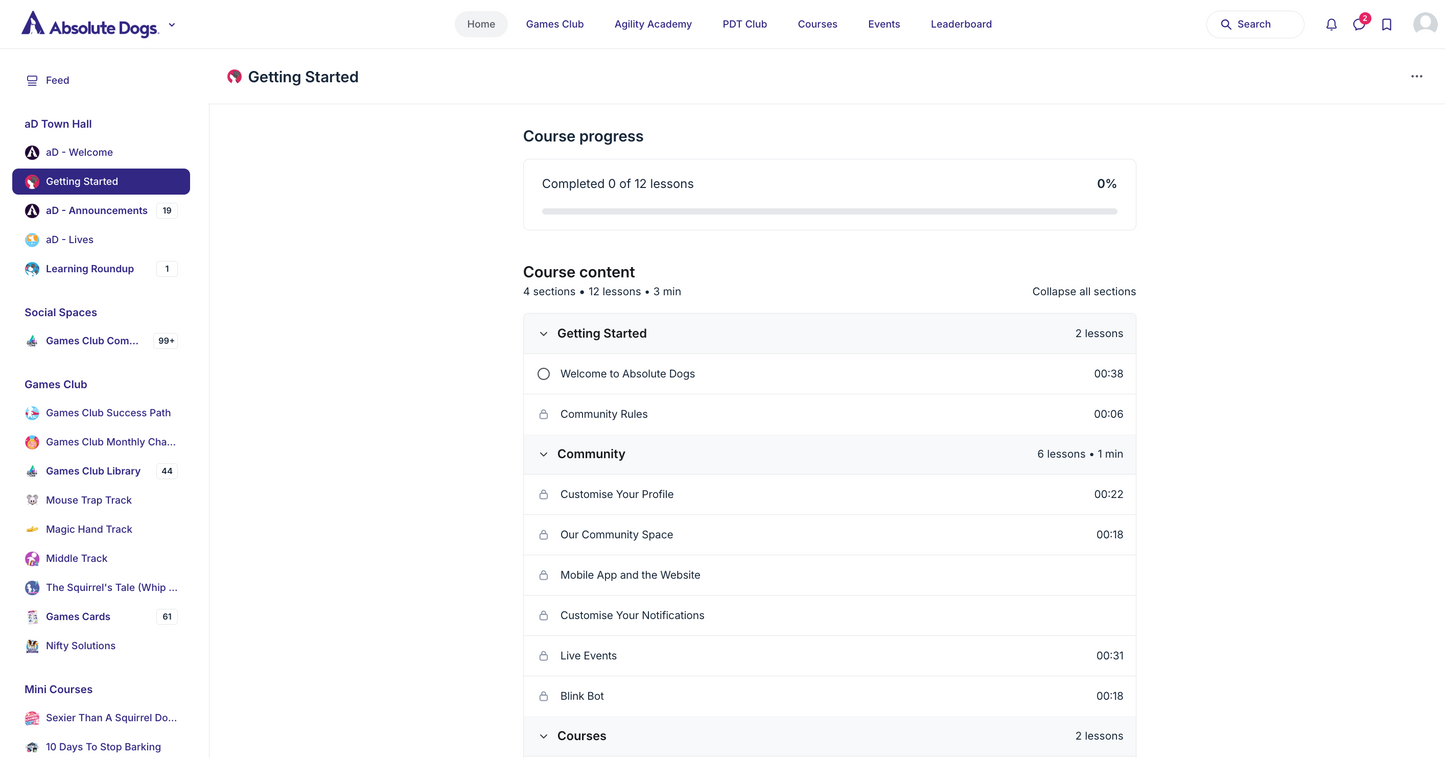
Task: Mark Welcome to Absolute Dogs lesson complete
Action: (x=544, y=374)
